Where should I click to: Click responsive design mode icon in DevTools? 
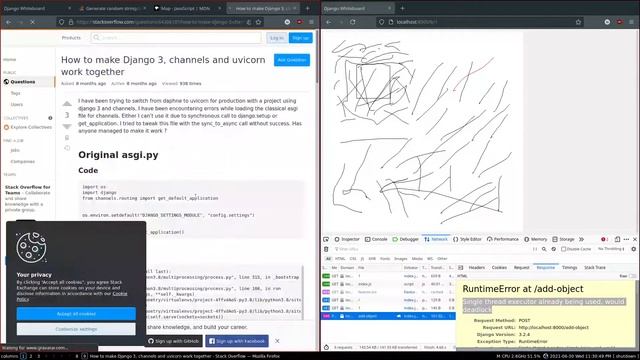tap(617, 239)
